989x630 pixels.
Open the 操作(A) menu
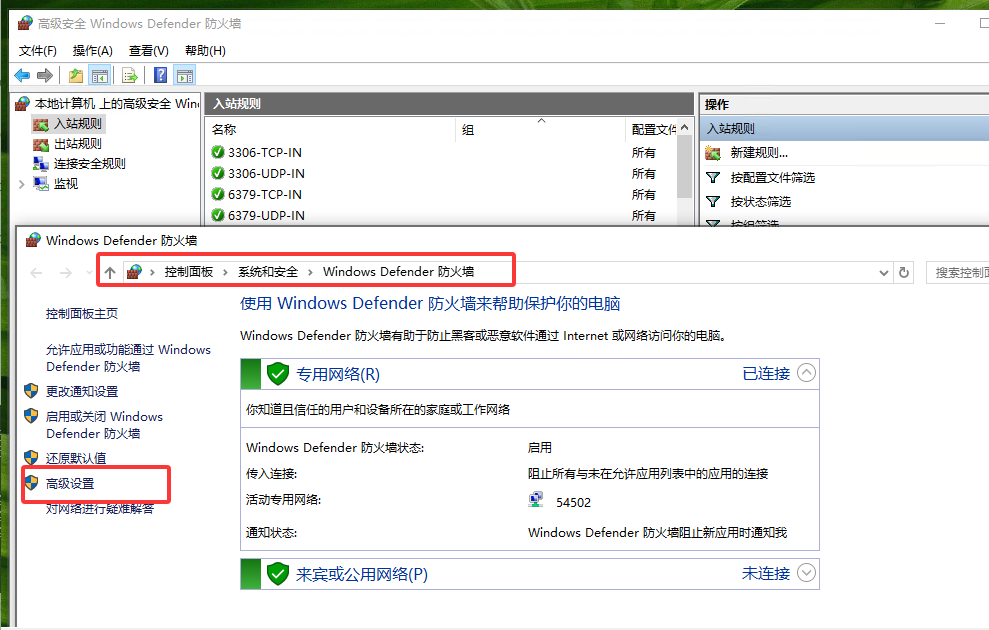93,50
